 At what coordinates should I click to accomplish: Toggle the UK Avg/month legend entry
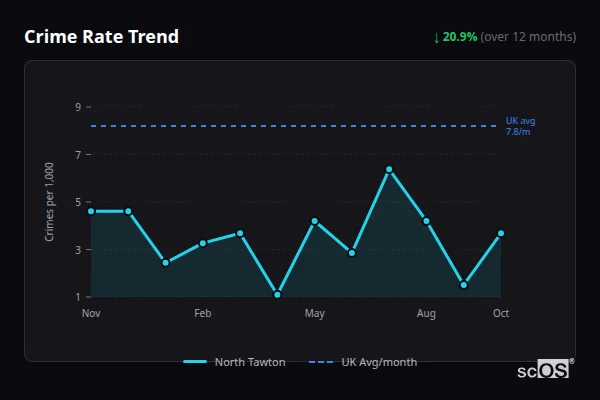[x=363, y=362]
